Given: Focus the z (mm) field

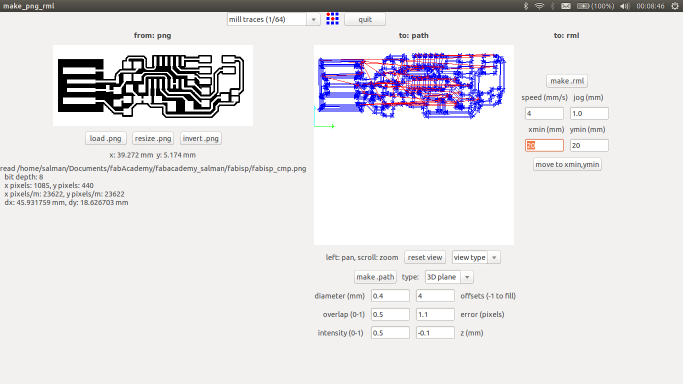Looking at the screenshot, I should (435, 333).
